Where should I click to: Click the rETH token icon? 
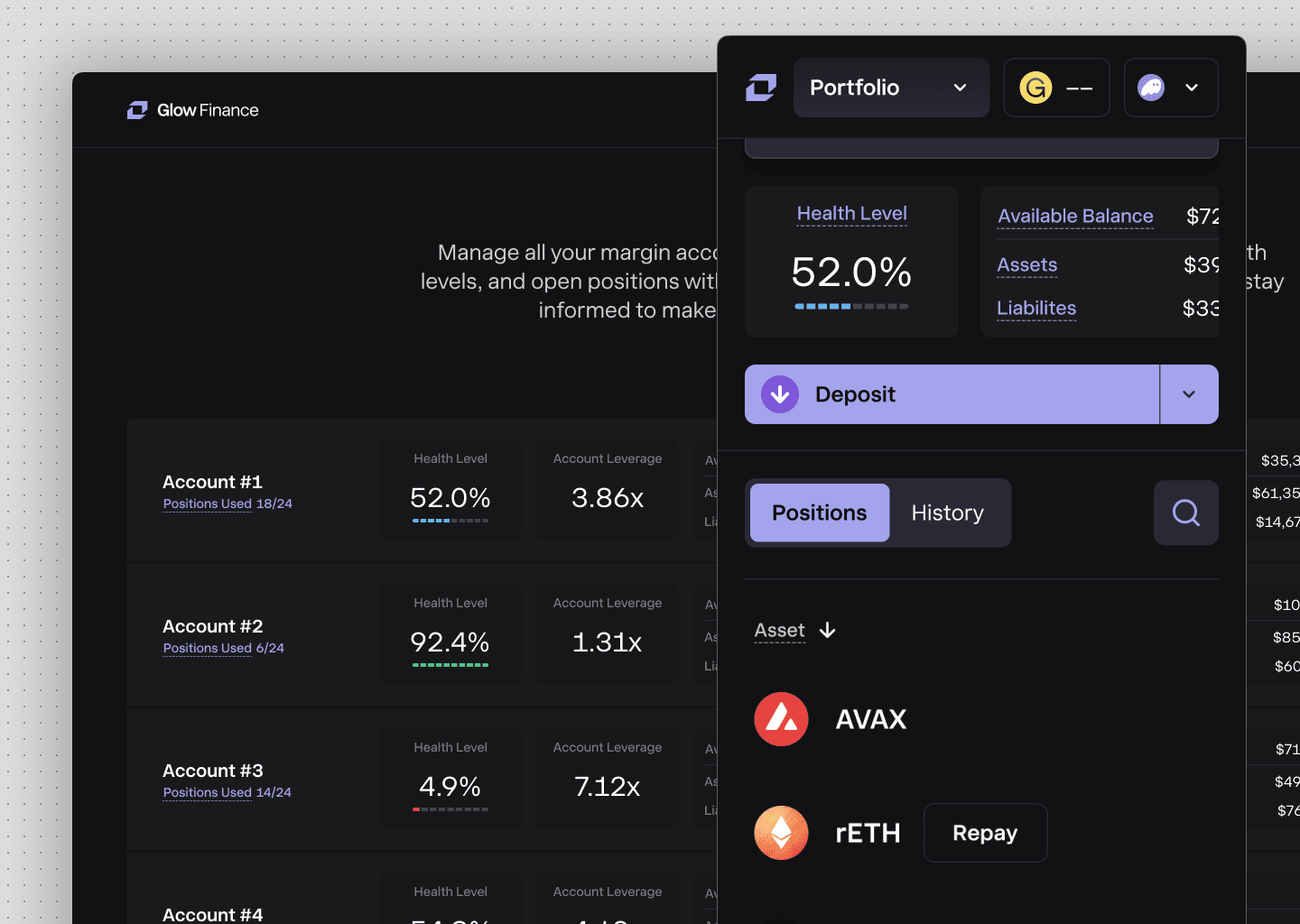pyautogui.click(x=781, y=833)
